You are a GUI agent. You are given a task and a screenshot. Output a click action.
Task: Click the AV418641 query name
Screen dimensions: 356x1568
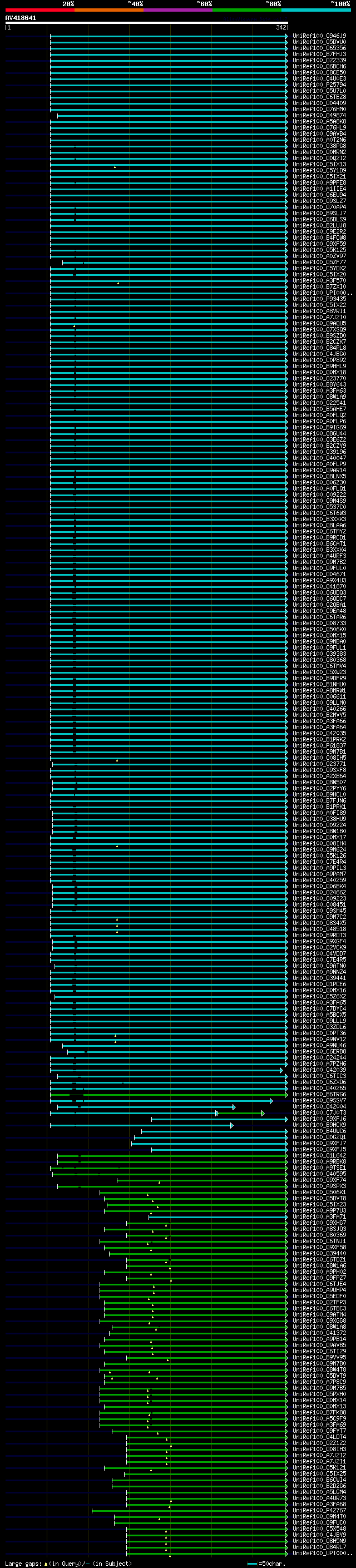[x=21, y=18]
